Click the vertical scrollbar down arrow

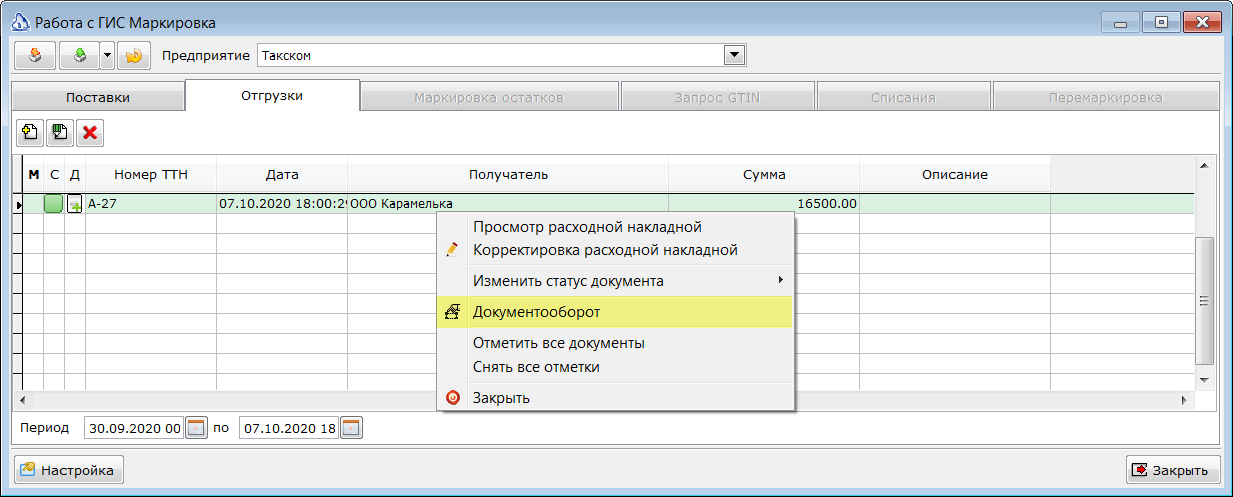pyautogui.click(x=1203, y=381)
